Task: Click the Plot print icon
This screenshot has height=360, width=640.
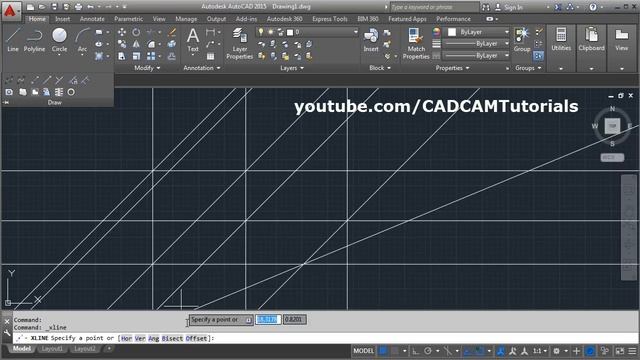Action: click(78, 7)
